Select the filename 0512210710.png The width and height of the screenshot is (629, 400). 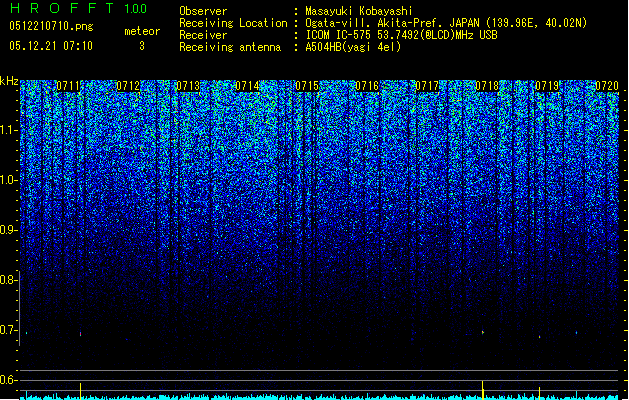tap(51, 26)
